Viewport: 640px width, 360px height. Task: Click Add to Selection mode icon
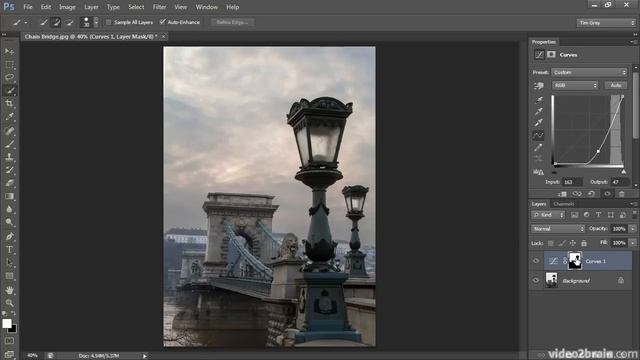coord(56,22)
